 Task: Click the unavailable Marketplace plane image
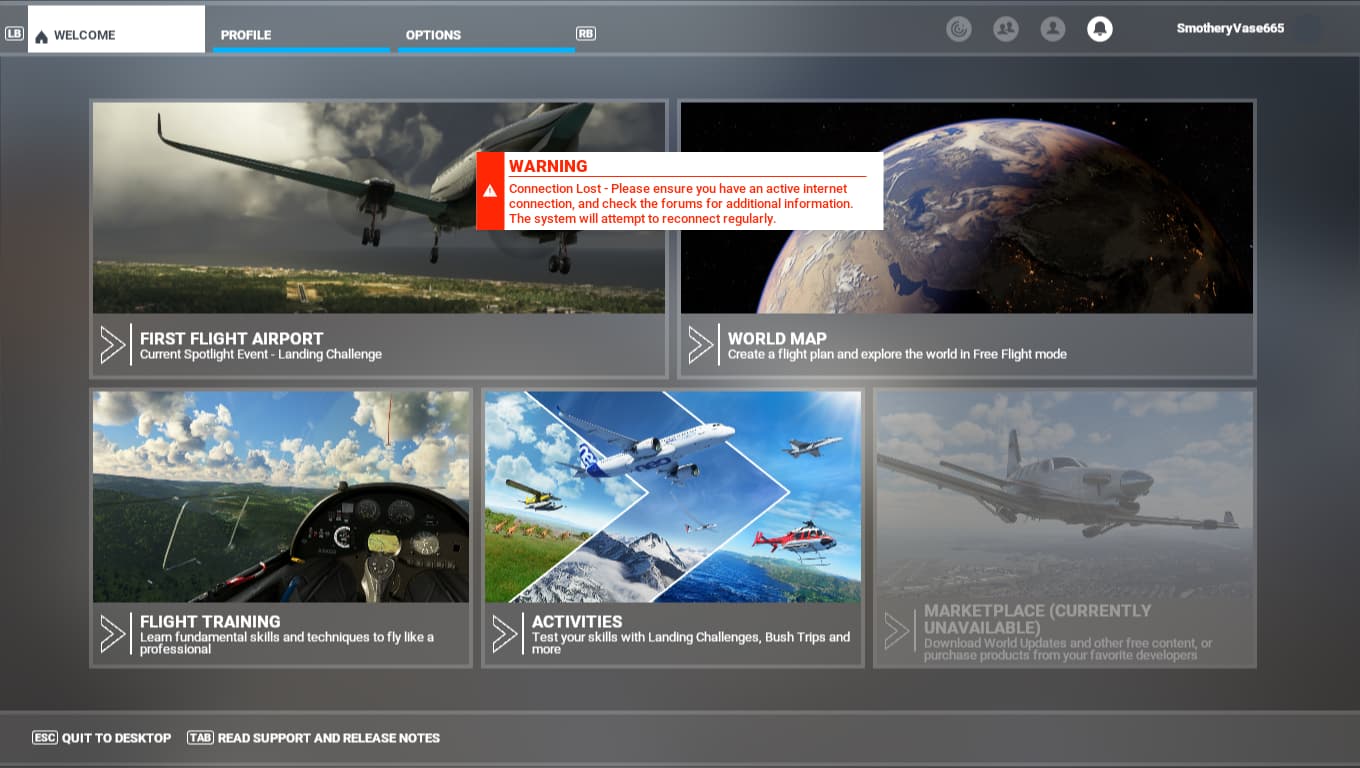click(1065, 497)
